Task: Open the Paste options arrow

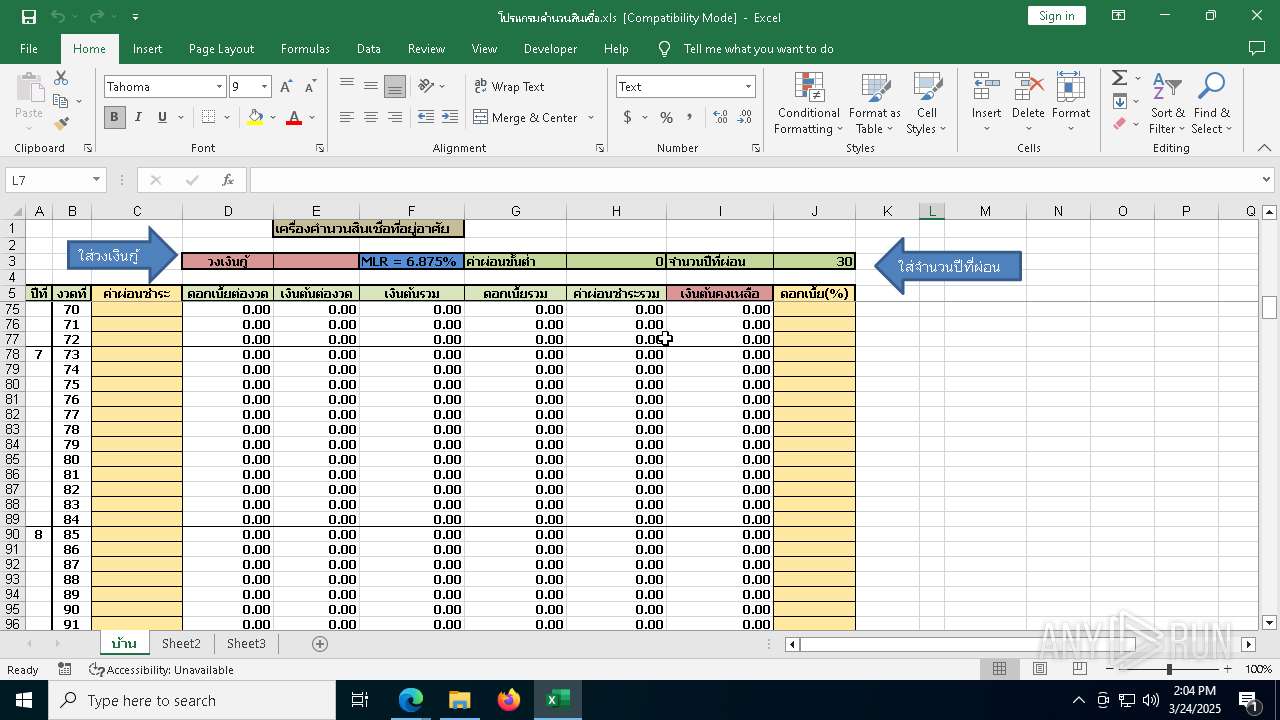Action: click(x=29, y=129)
